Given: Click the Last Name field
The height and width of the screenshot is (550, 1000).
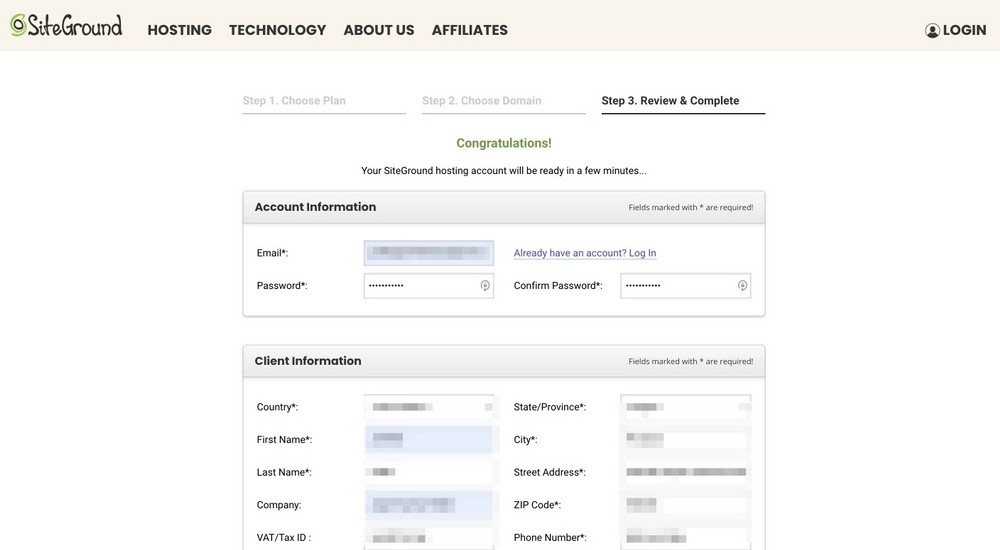Looking at the screenshot, I should pyautogui.click(x=429, y=472).
